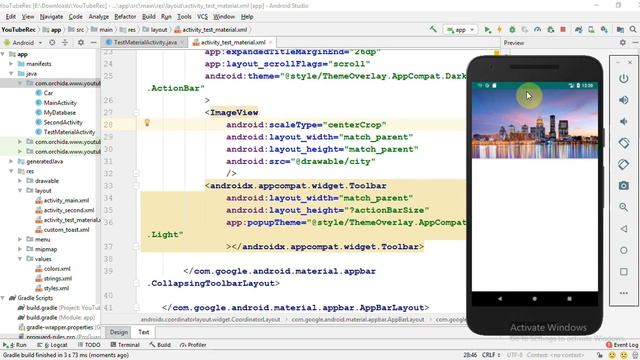Open Project panel settings gear

click(81, 42)
